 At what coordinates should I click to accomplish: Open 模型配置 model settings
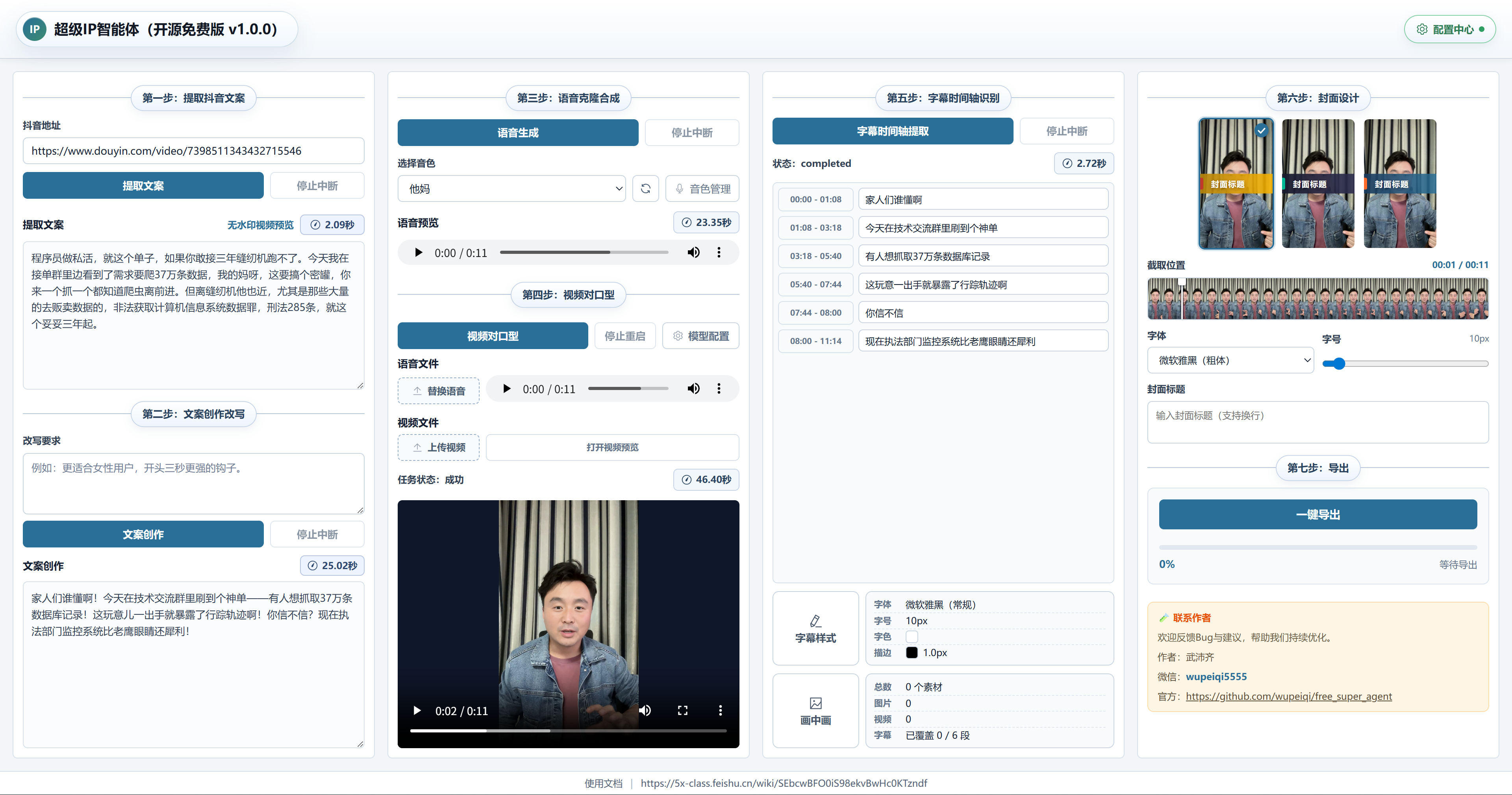point(700,336)
